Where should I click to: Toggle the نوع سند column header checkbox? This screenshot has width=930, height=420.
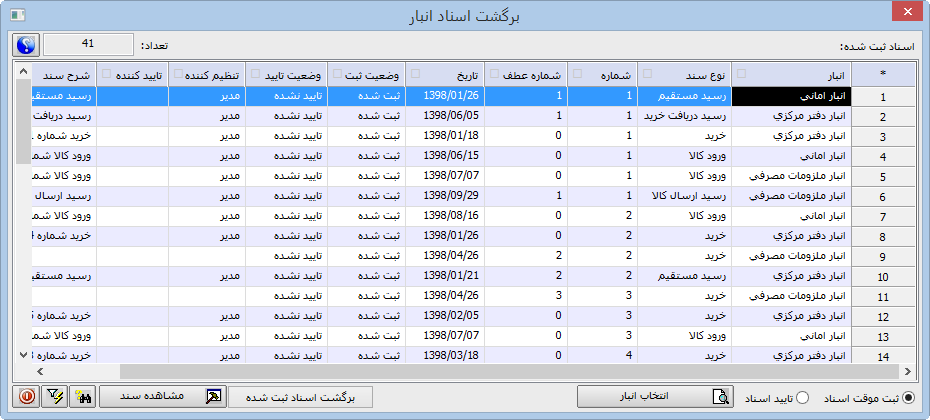(648, 74)
